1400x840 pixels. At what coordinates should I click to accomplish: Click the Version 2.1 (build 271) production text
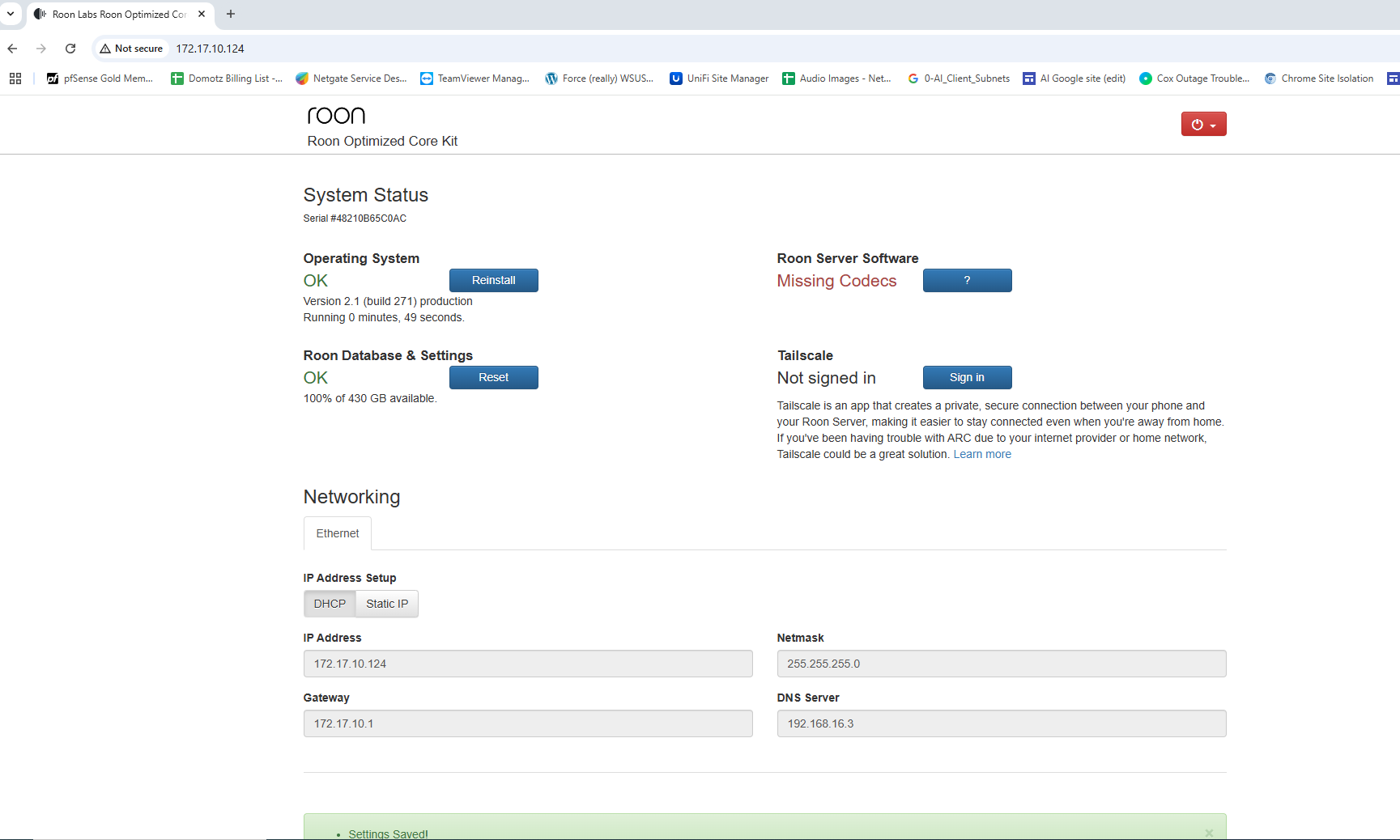pos(388,301)
